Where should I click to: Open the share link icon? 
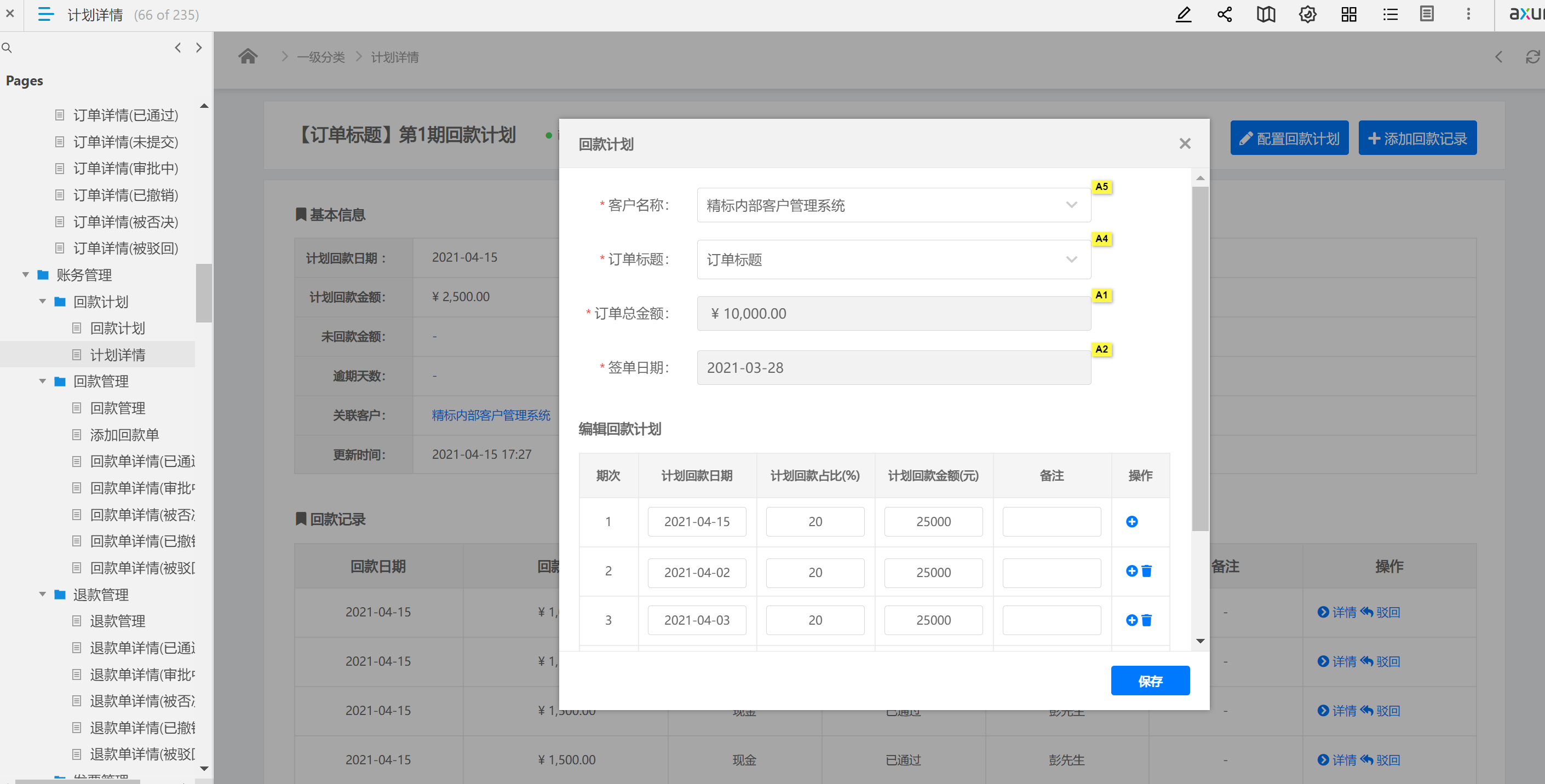[x=1225, y=14]
